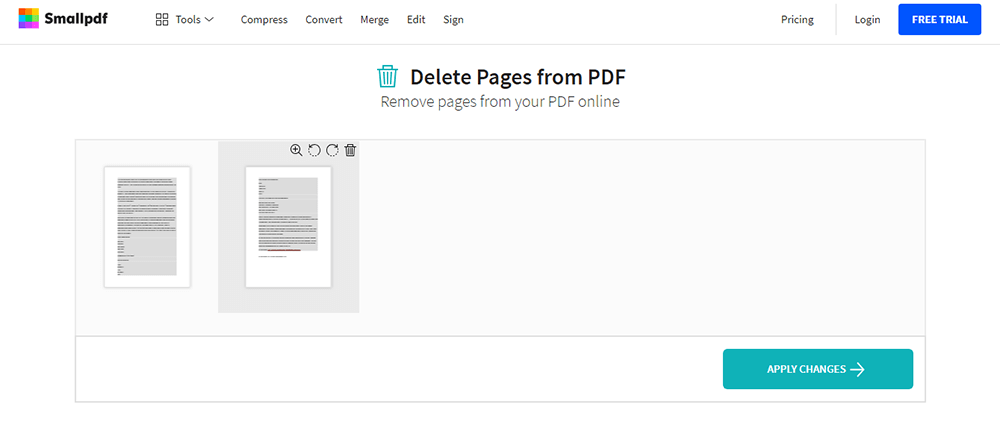This screenshot has width=1000, height=440.
Task: Click the teal trash icon beside the title
Action: tap(387, 77)
